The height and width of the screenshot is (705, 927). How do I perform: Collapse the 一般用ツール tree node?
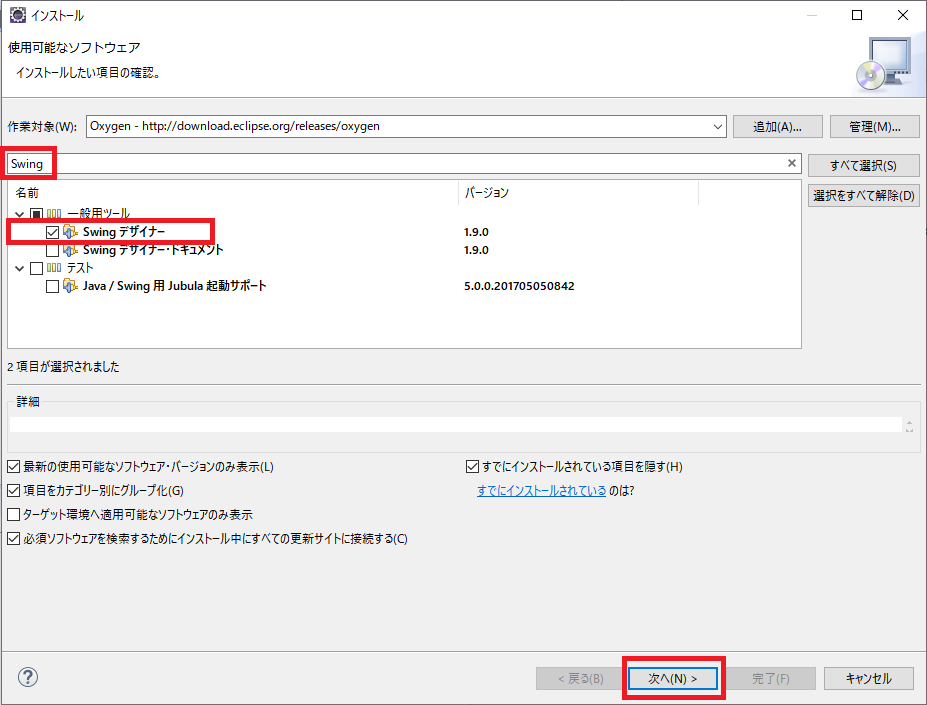coord(20,214)
